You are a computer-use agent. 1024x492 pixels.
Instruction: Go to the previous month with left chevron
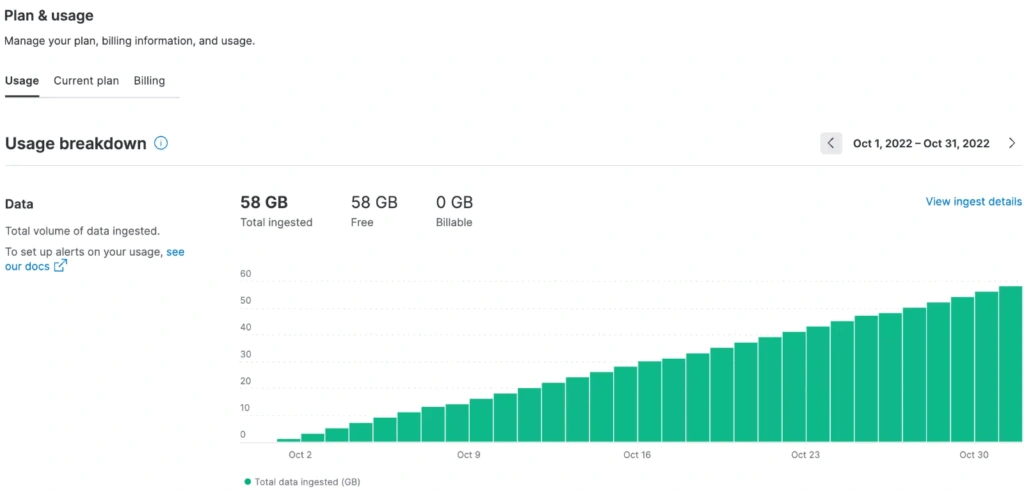tap(831, 143)
